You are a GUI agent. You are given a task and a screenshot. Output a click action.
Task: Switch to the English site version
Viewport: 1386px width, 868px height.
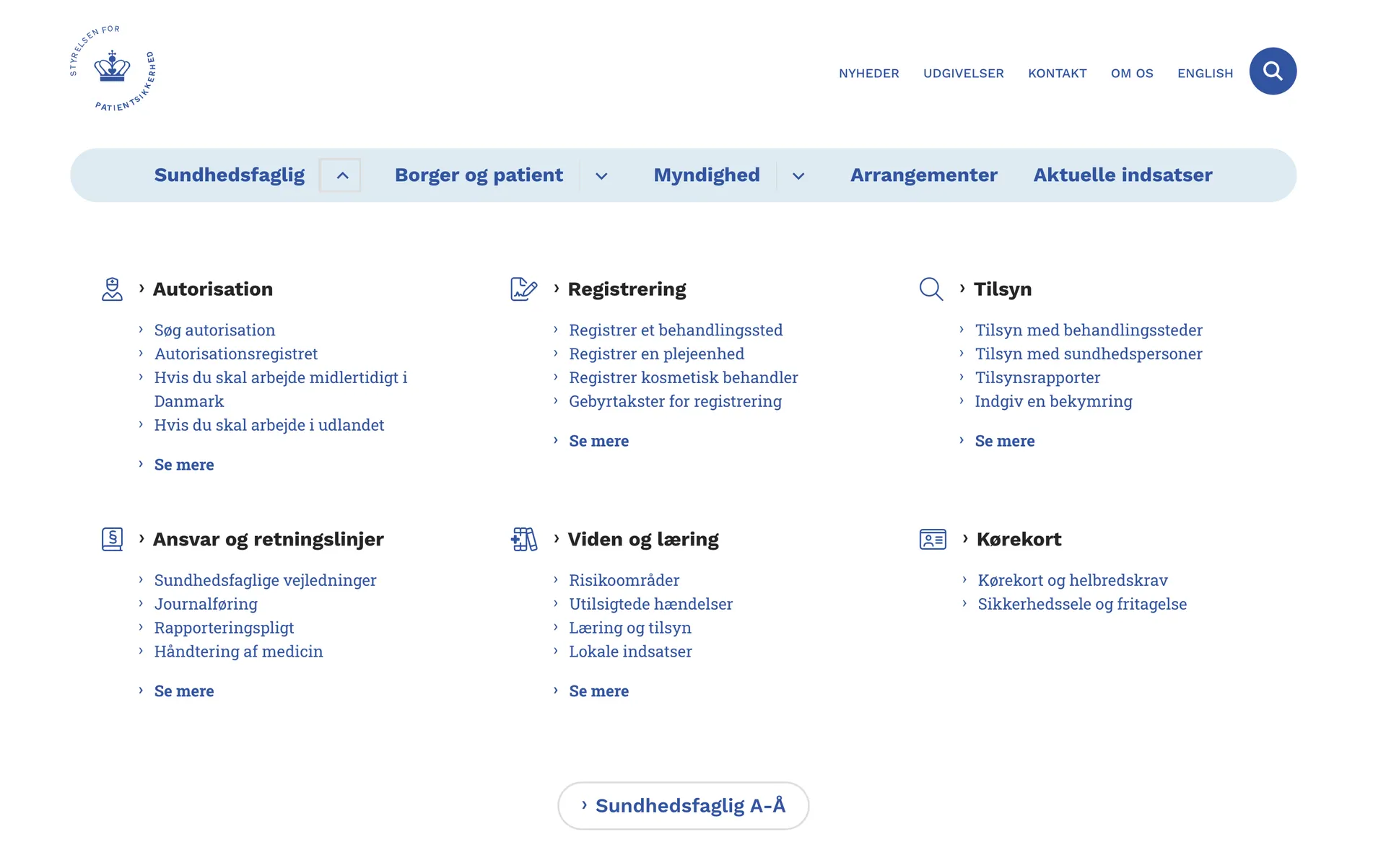coord(1205,74)
